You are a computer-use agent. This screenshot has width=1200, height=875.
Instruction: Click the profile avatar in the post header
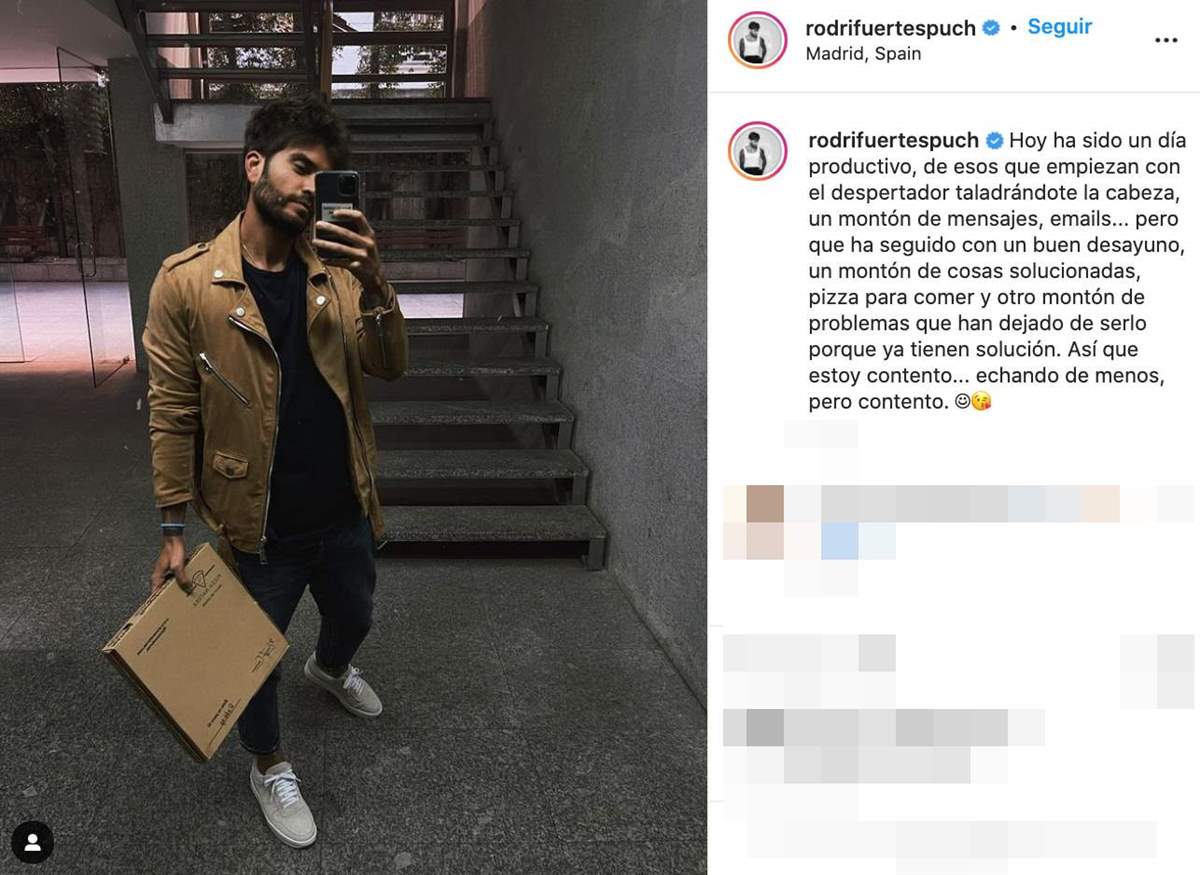click(x=757, y=40)
